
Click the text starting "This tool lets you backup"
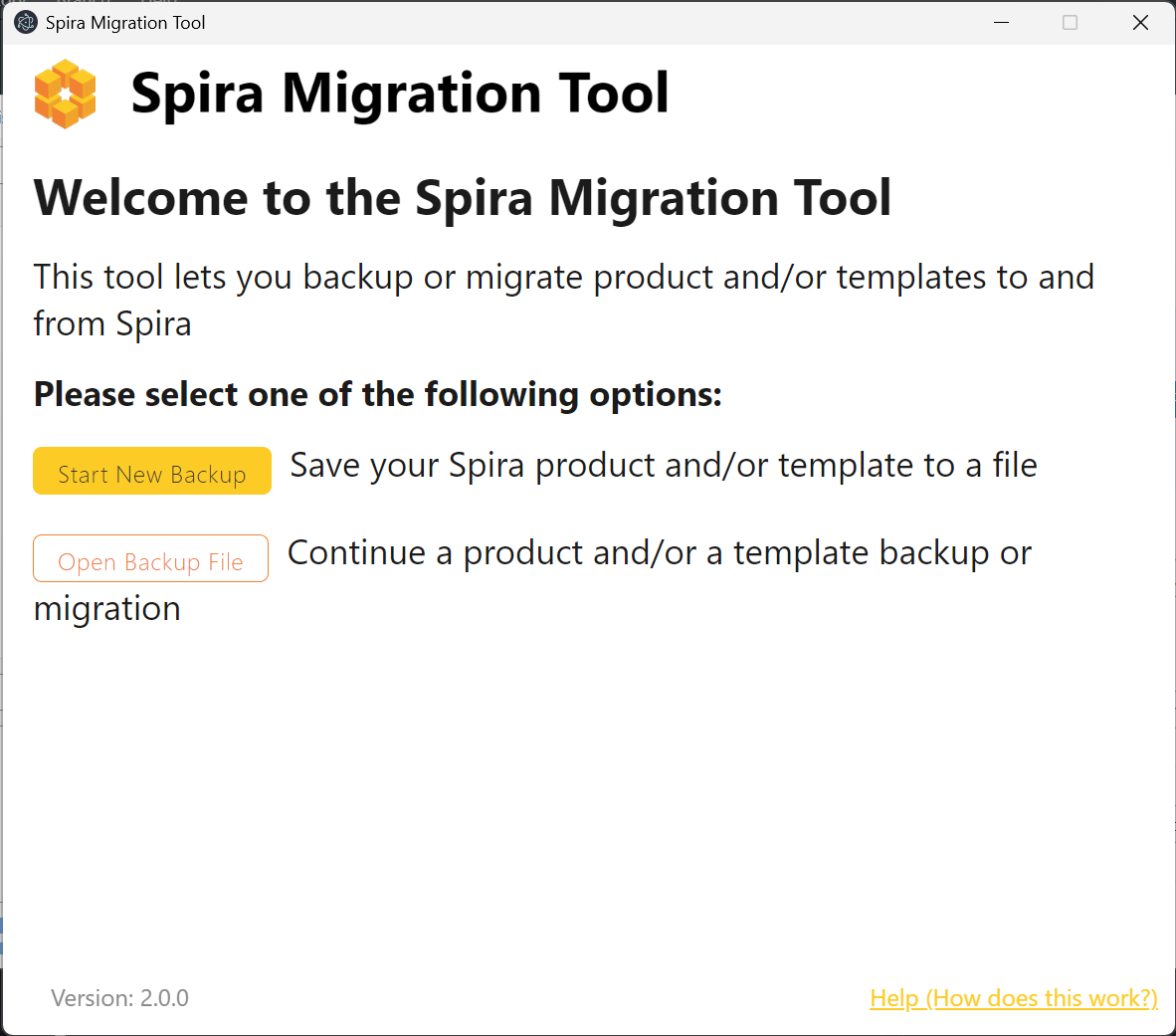point(564,301)
